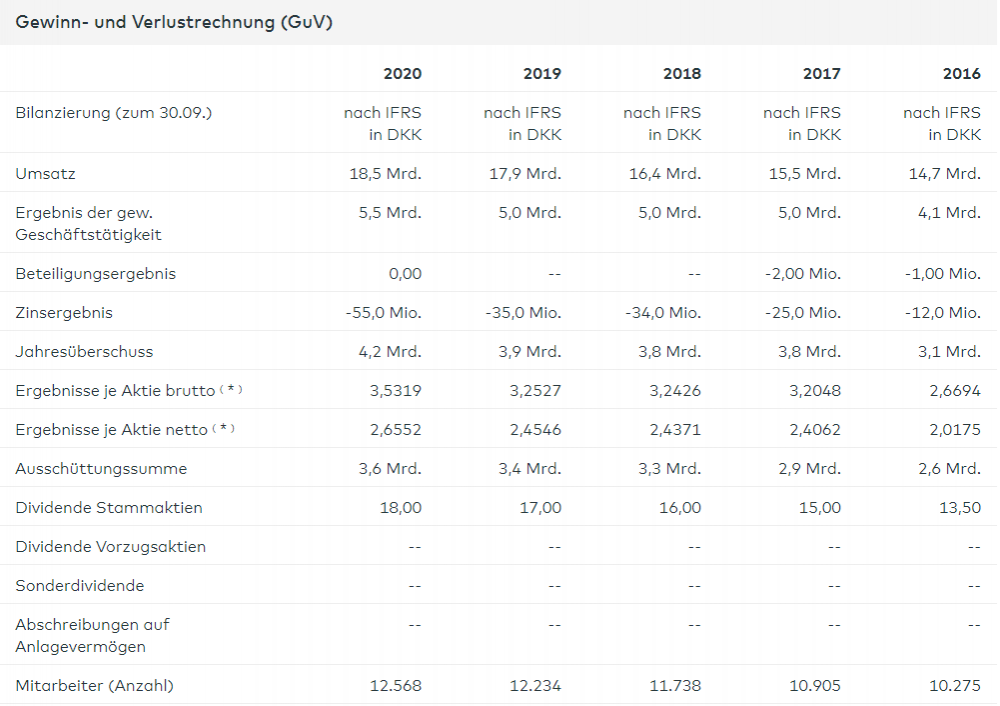Click the 2019 Ausschüttungssumme value 3,4 Mrd.
Image resolution: width=1000 pixels, height=706 pixels.
tap(529, 468)
